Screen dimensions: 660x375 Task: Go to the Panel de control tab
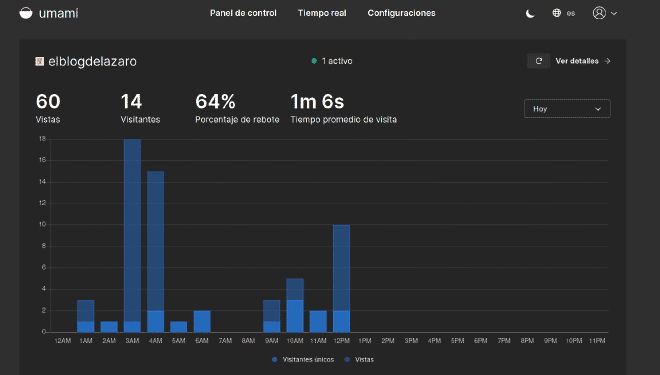243,13
